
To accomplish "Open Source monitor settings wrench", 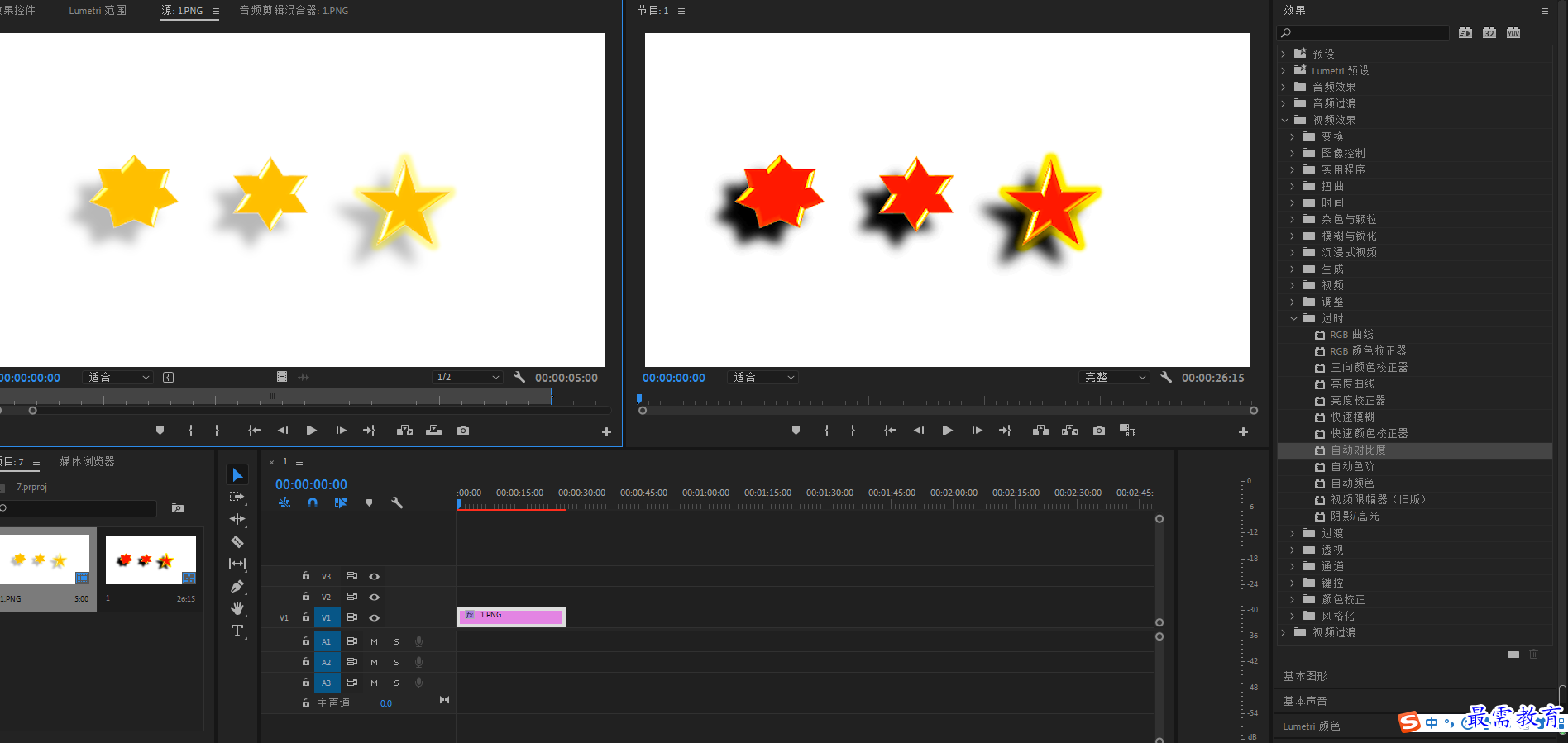I will (x=519, y=377).
